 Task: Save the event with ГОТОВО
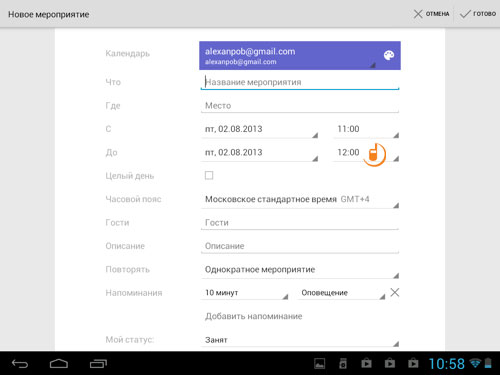point(478,14)
